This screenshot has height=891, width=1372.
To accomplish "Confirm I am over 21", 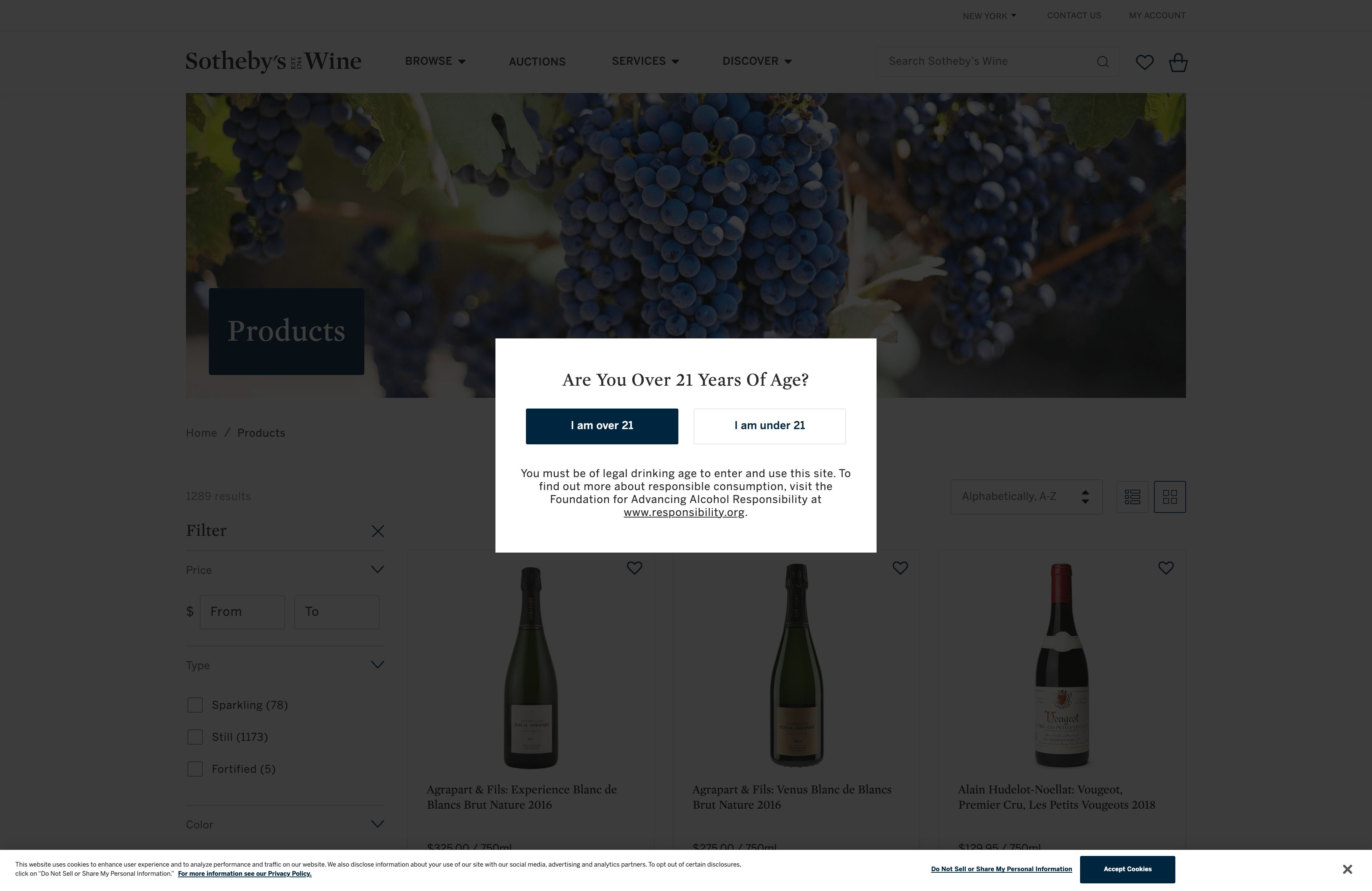I will click(602, 426).
